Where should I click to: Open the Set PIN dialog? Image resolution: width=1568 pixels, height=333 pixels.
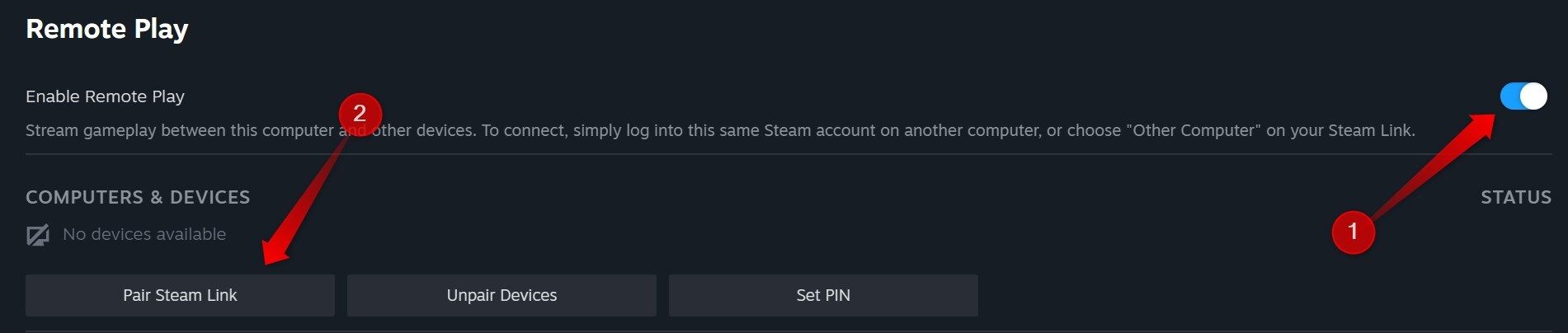(x=823, y=295)
